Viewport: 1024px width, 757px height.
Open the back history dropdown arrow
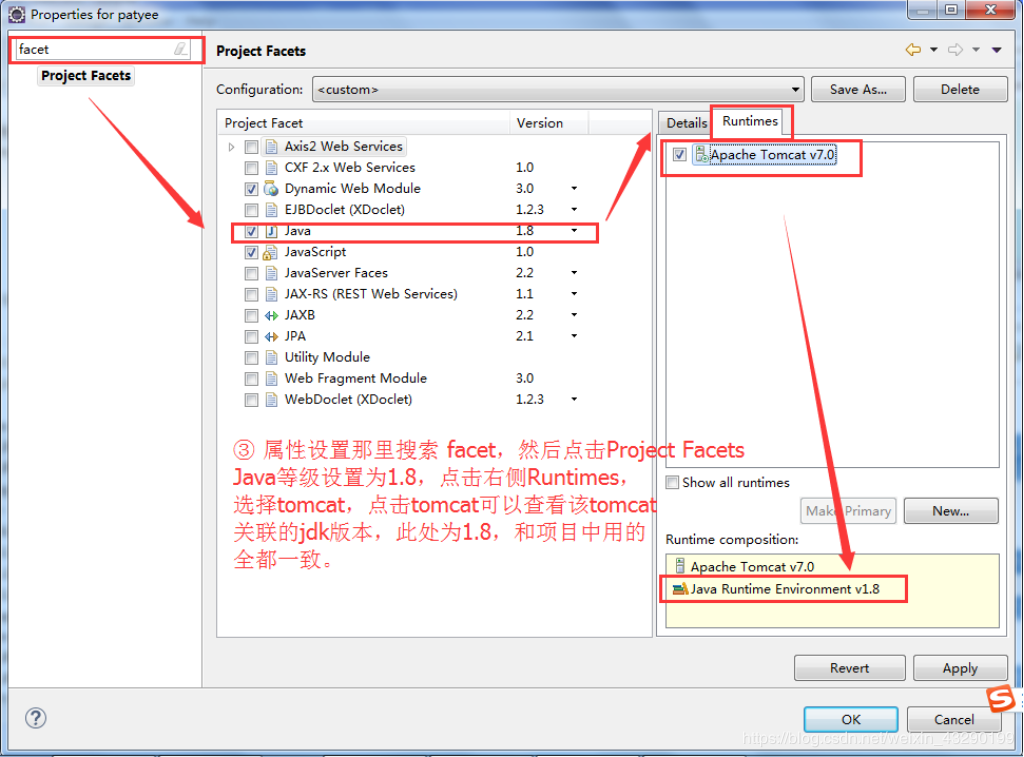tap(934, 50)
